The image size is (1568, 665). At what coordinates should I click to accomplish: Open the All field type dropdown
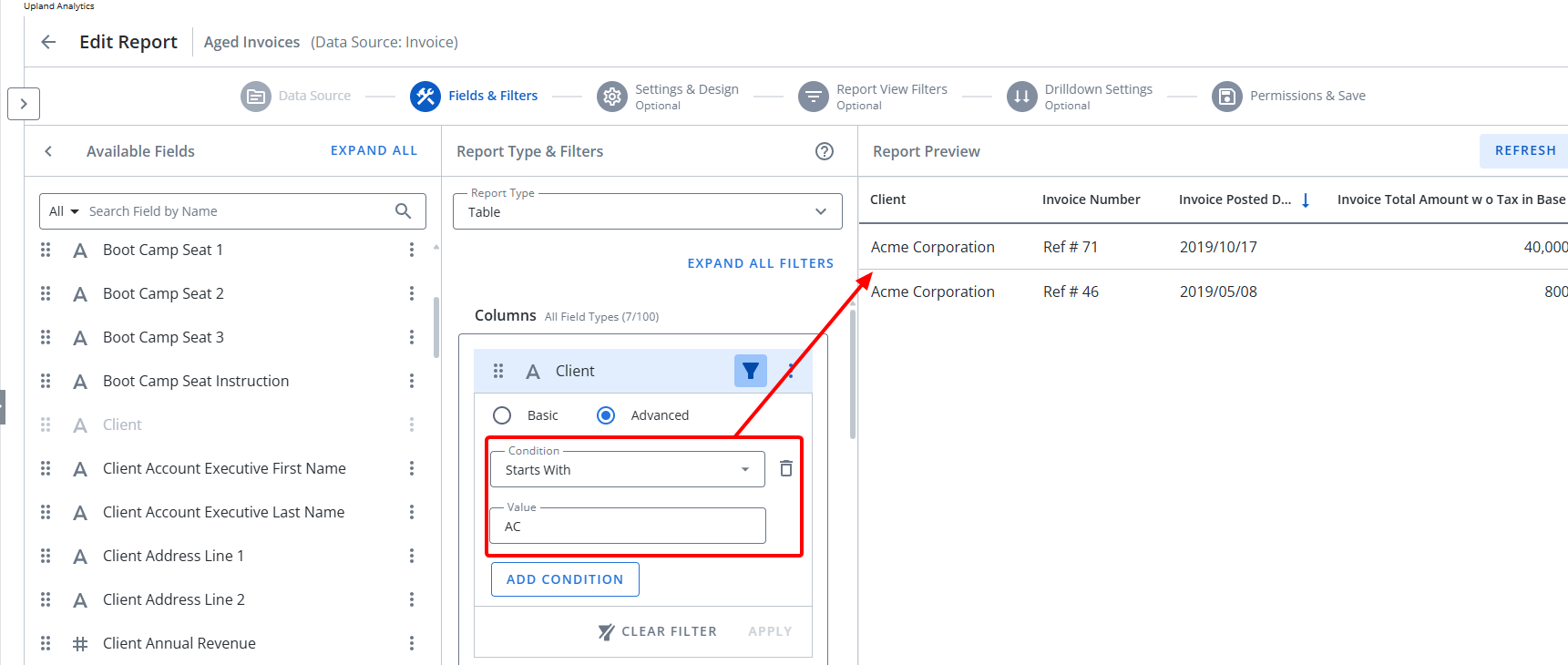[x=64, y=211]
